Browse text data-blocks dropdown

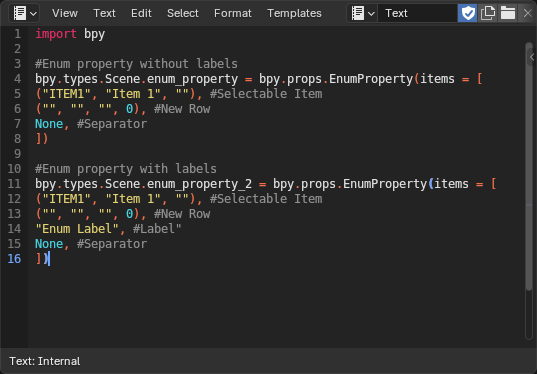[x=362, y=13]
